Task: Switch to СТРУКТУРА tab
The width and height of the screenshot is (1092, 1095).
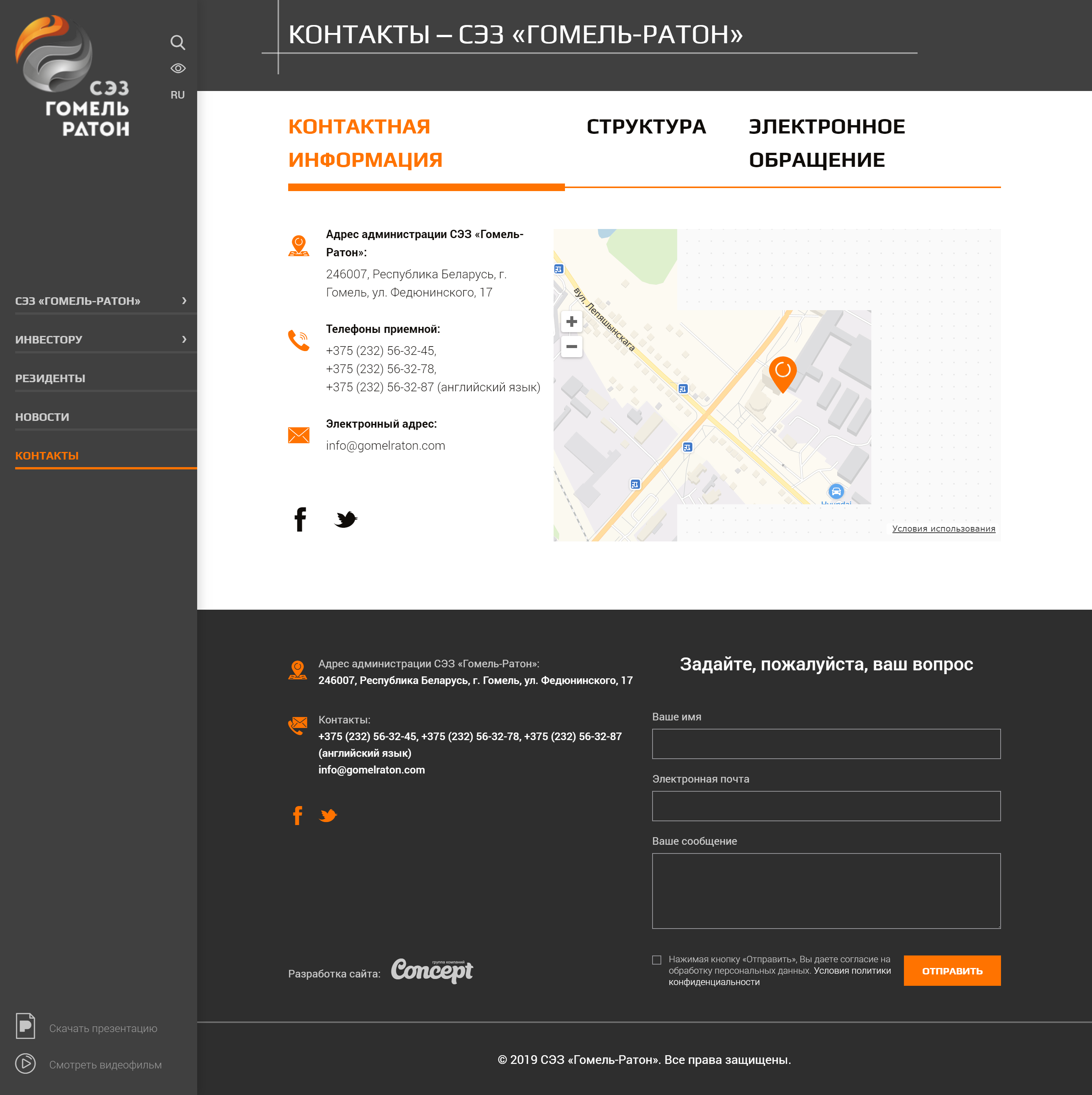Action: tap(646, 126)
